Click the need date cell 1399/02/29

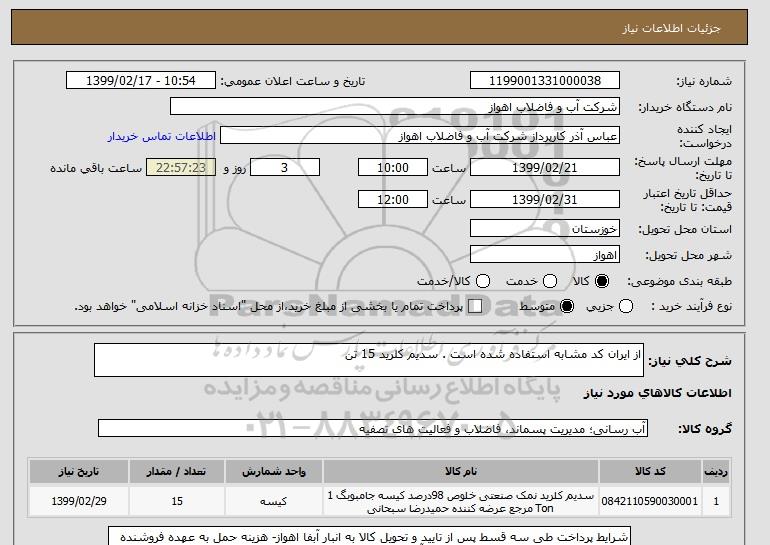pos(79,501)
